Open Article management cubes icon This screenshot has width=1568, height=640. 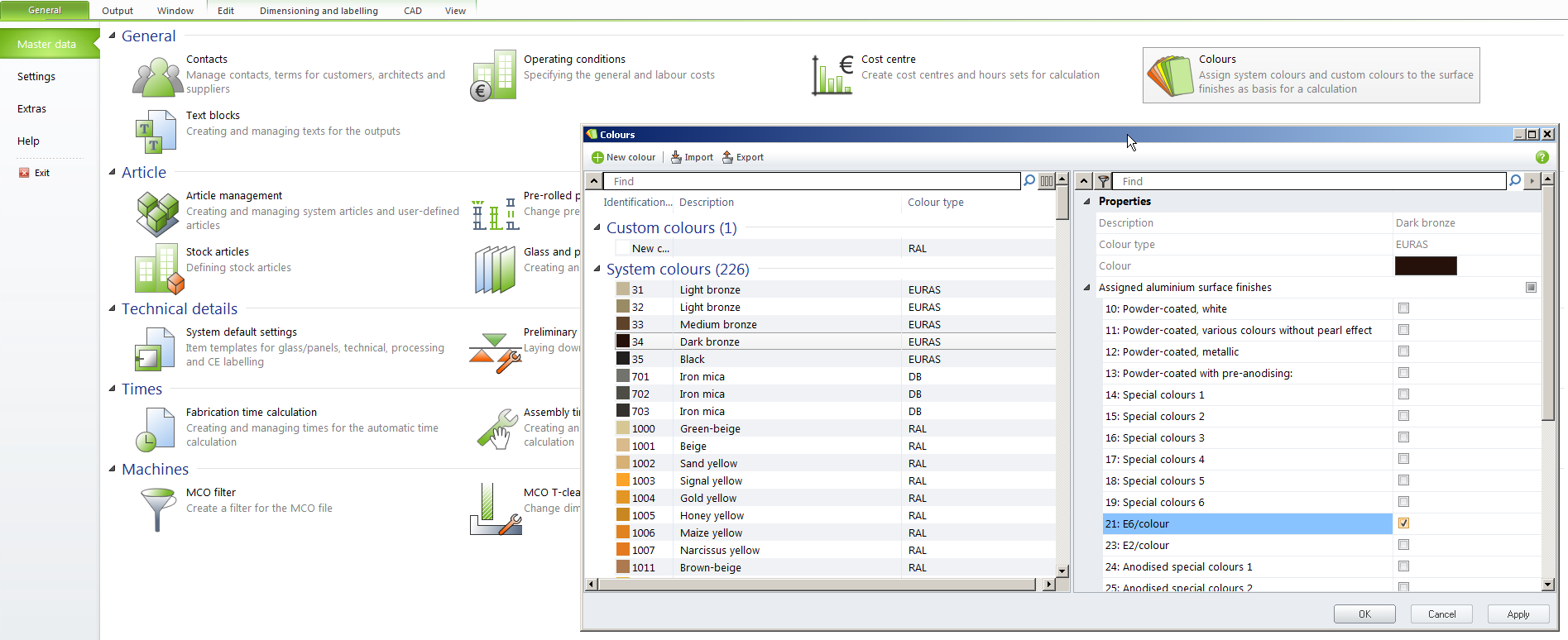tap(157, 213)
